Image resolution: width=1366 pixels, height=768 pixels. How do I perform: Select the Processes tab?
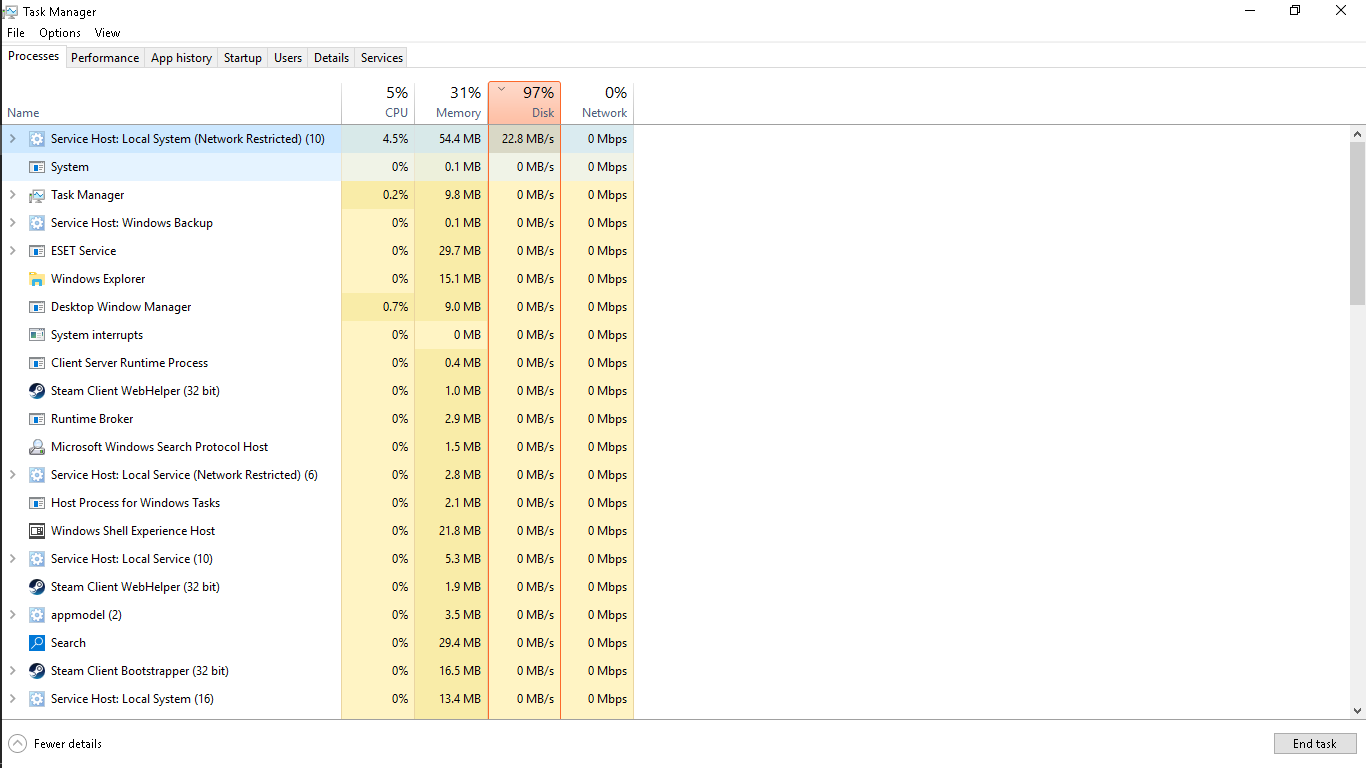34,56
